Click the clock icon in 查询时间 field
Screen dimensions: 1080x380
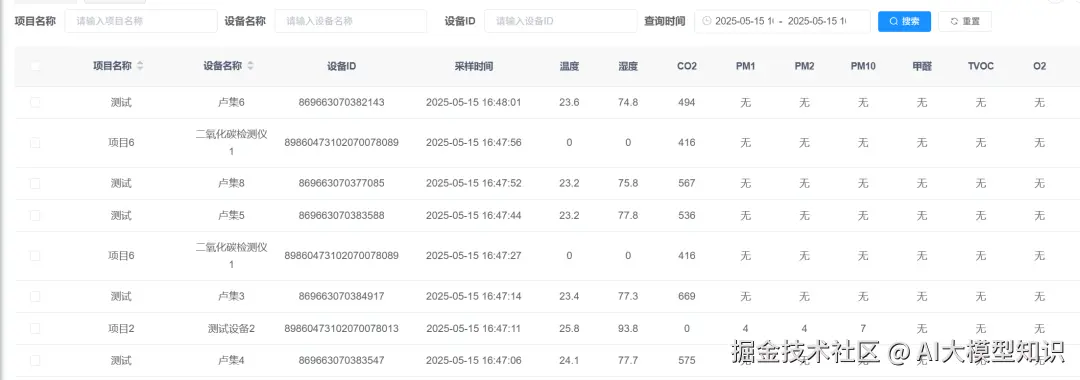[x=707, y=21]
